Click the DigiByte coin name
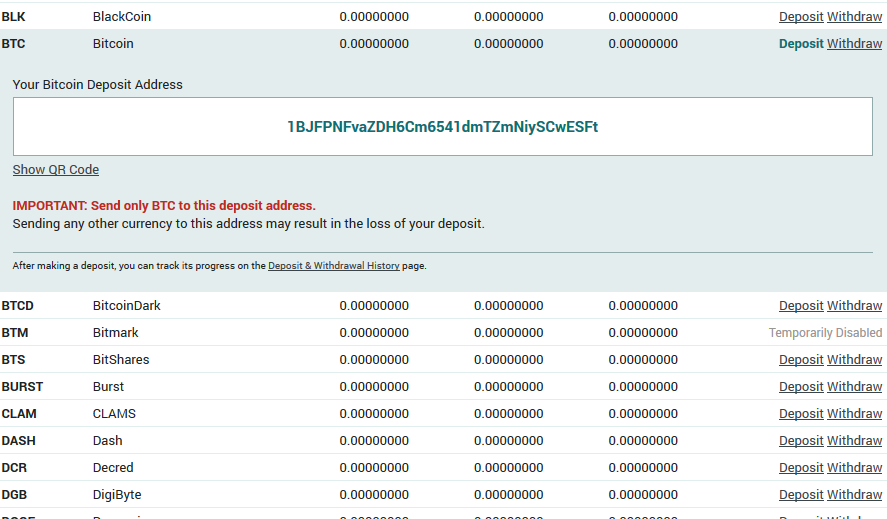887x519 pixels. [117, 495]
